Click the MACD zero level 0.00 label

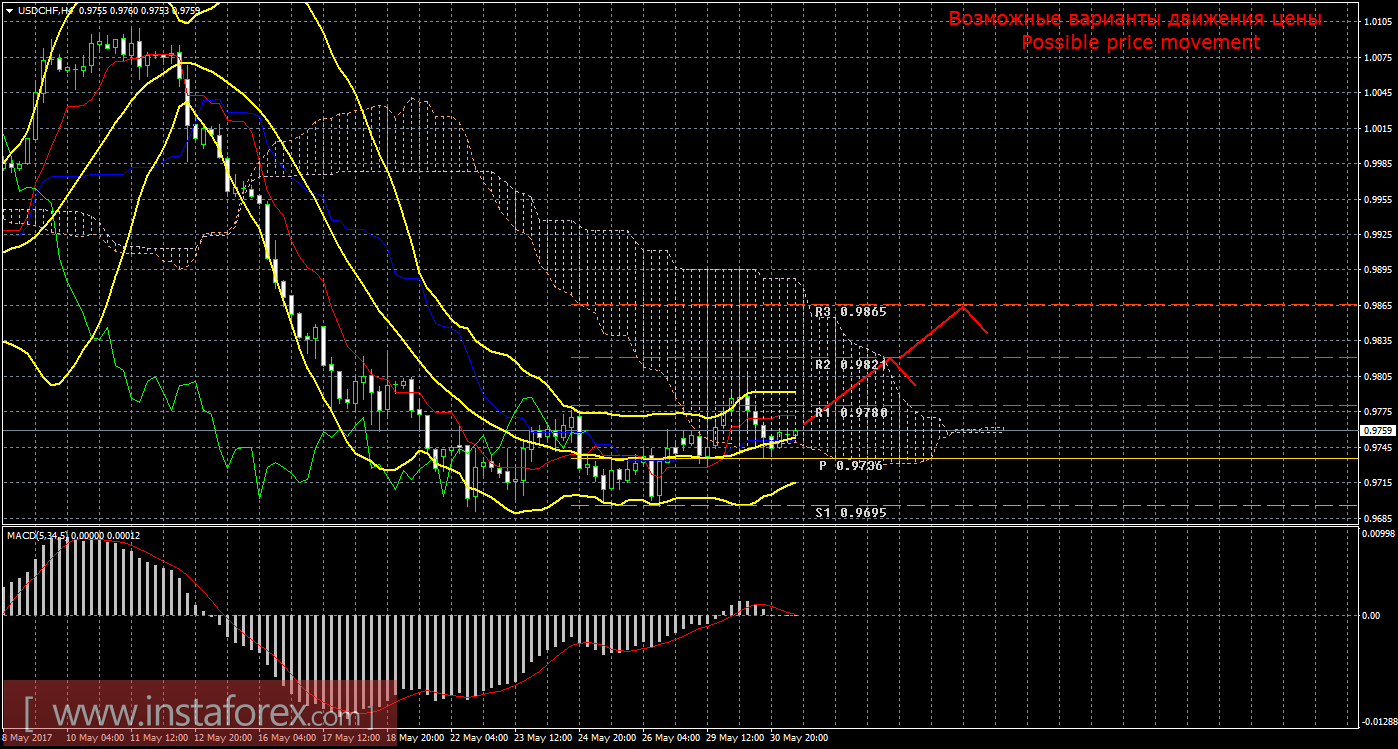1371,615
